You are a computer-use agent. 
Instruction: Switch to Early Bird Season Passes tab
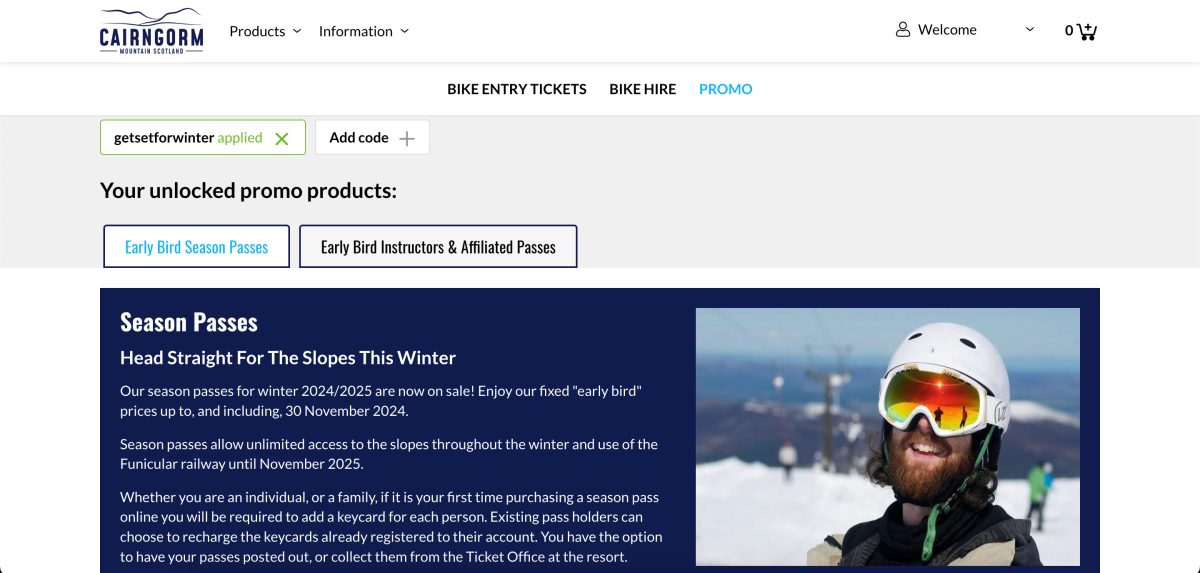pos(197,247)
